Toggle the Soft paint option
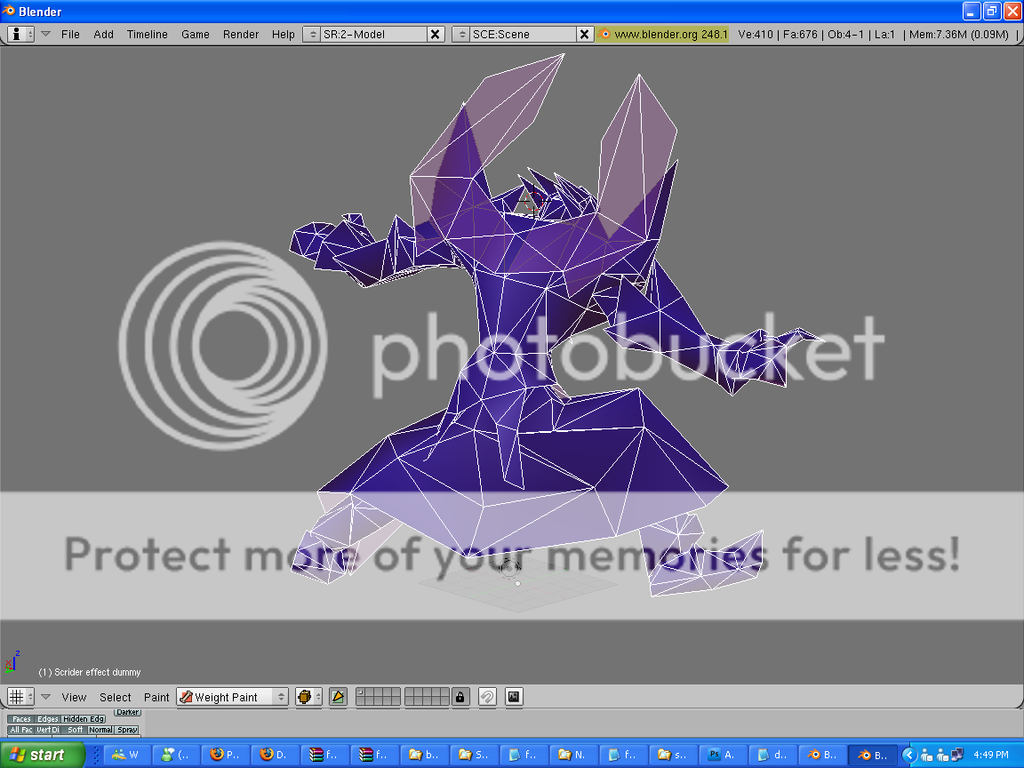Viewport: 1024px width, 768px height. (75, 730)
